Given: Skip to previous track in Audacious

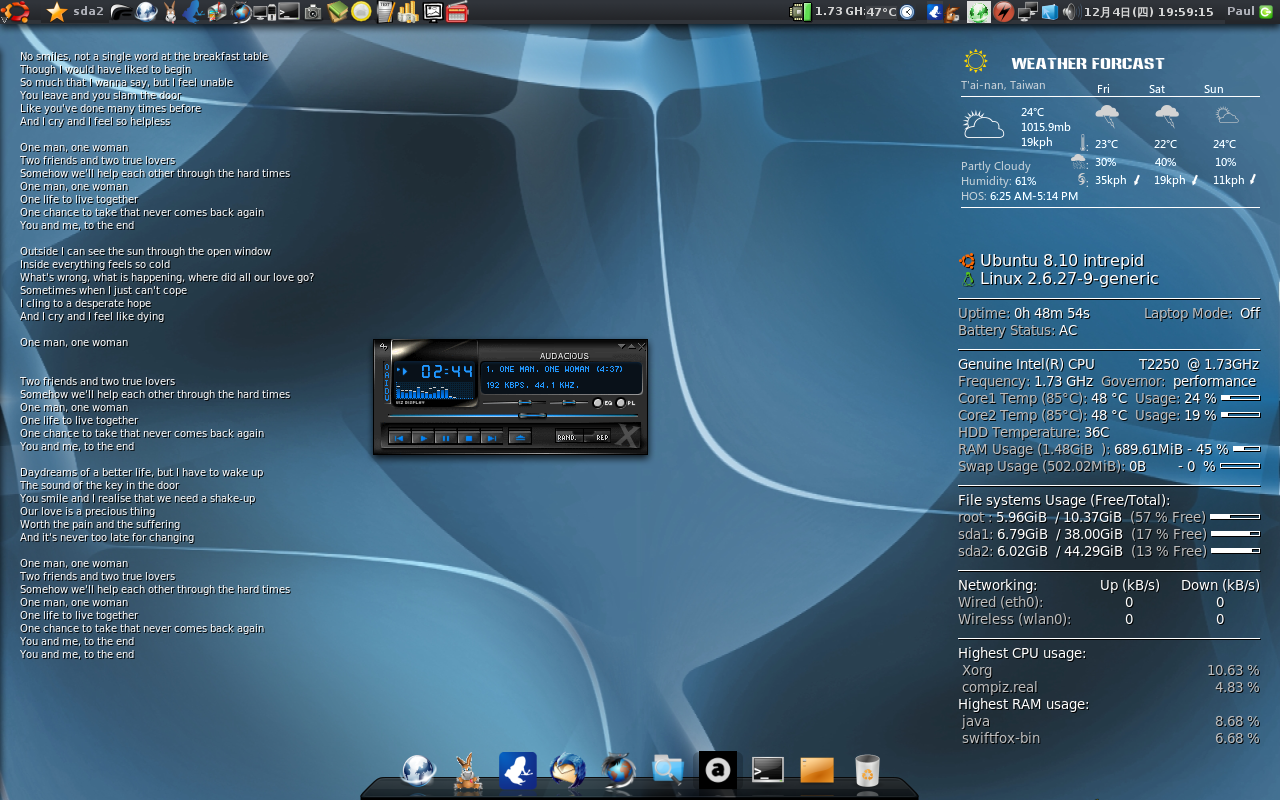Looking at the screenshot, I should (x=400, y=438).
